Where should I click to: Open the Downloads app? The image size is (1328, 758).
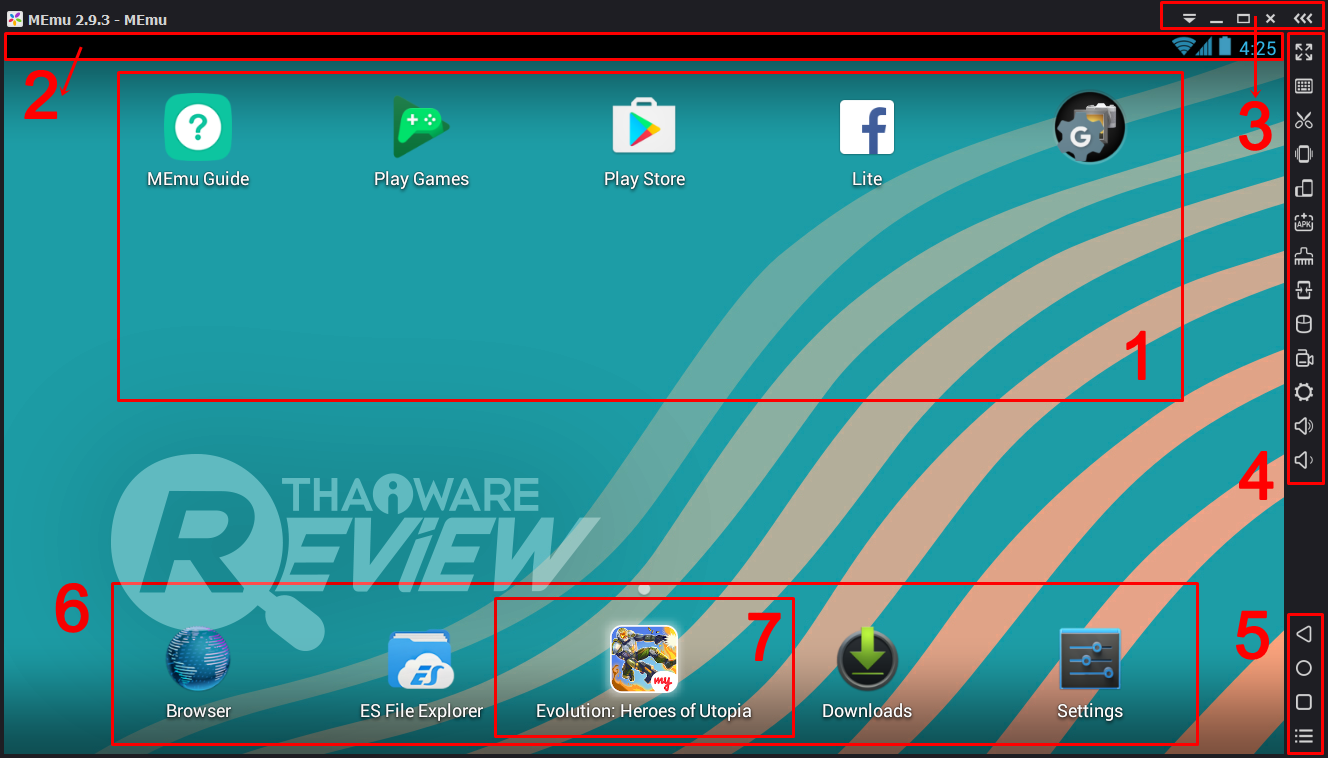pyautogui.click(x=867, y=659)
